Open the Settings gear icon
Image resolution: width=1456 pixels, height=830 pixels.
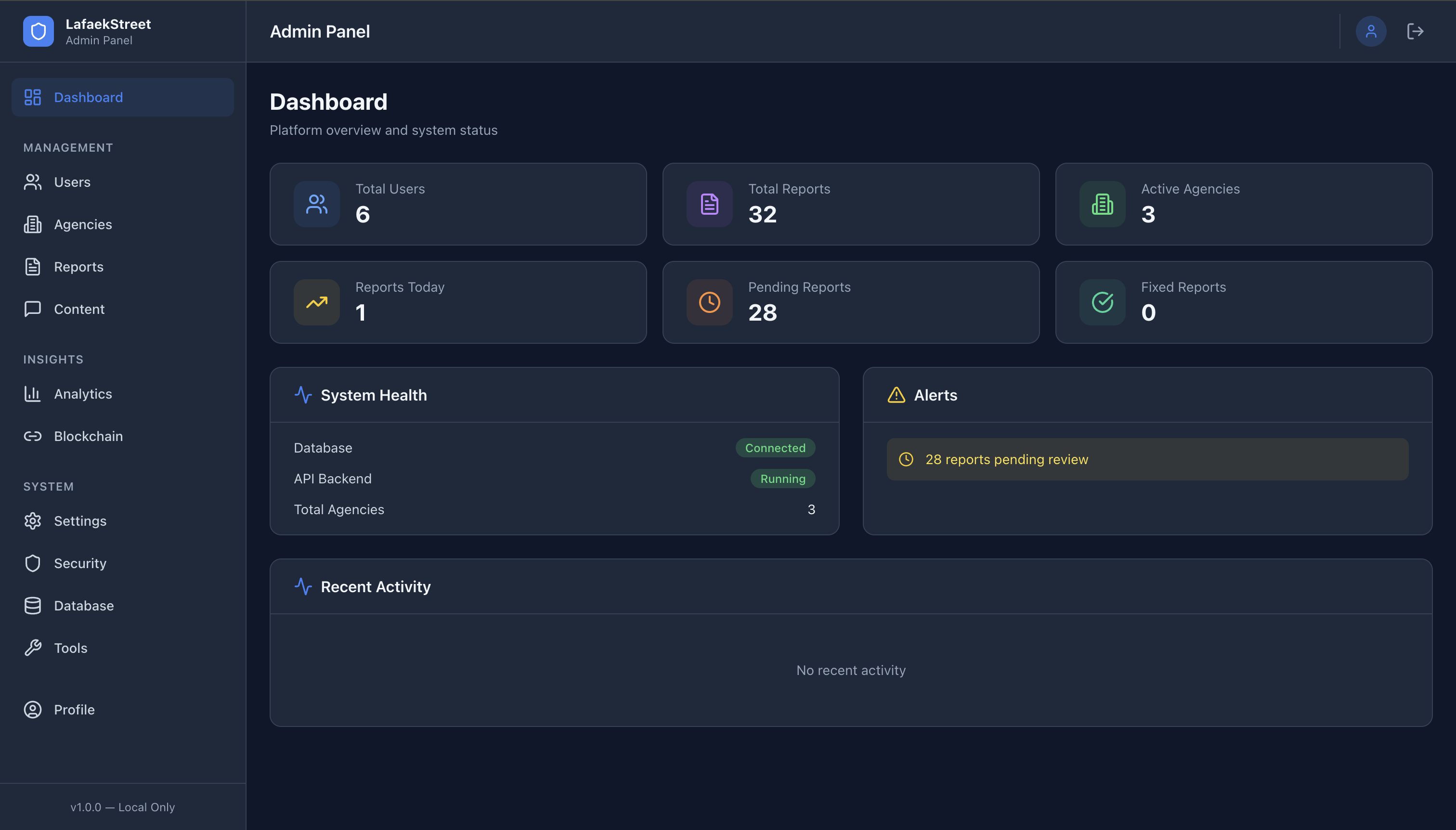(32, 520)
